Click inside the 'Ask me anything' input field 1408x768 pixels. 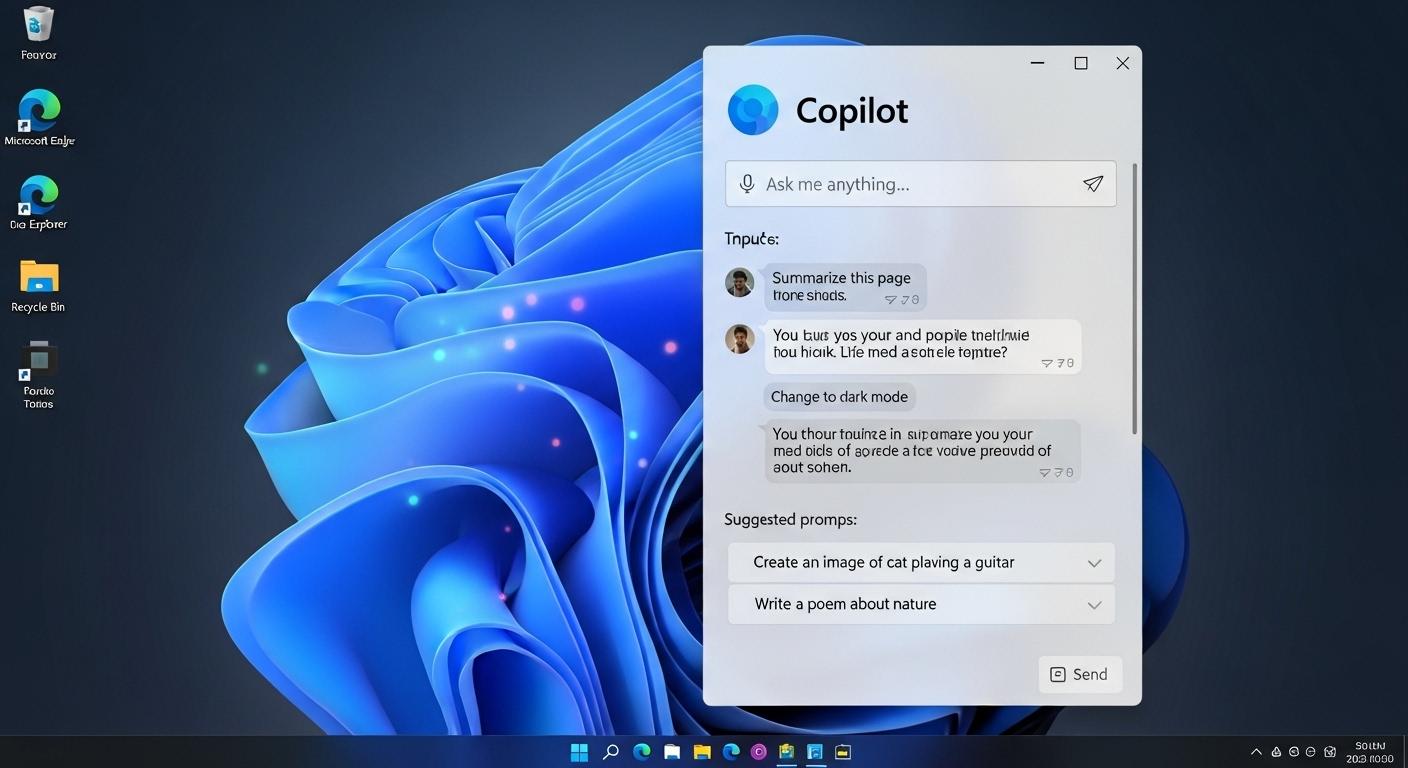[900, 183]
